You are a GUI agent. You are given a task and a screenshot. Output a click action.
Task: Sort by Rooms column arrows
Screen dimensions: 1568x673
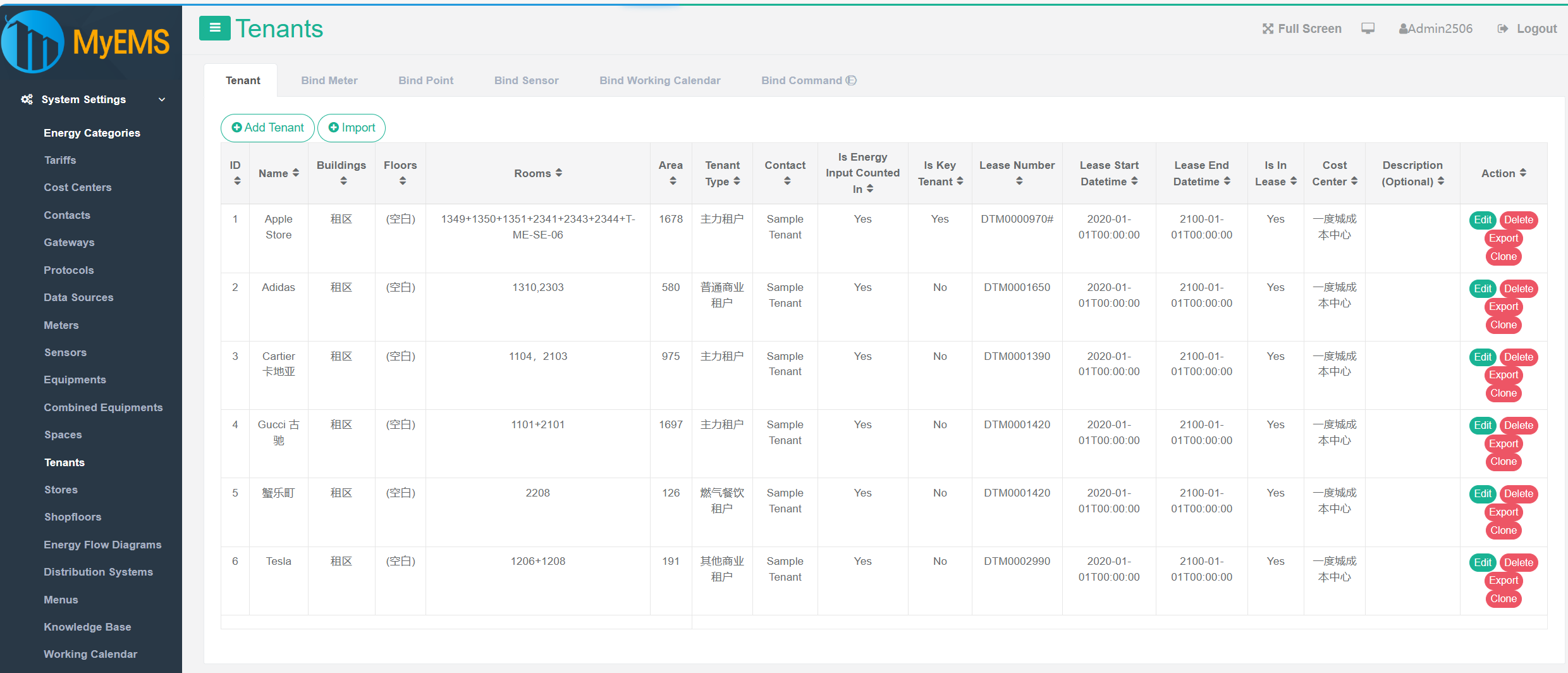[558, 173]
